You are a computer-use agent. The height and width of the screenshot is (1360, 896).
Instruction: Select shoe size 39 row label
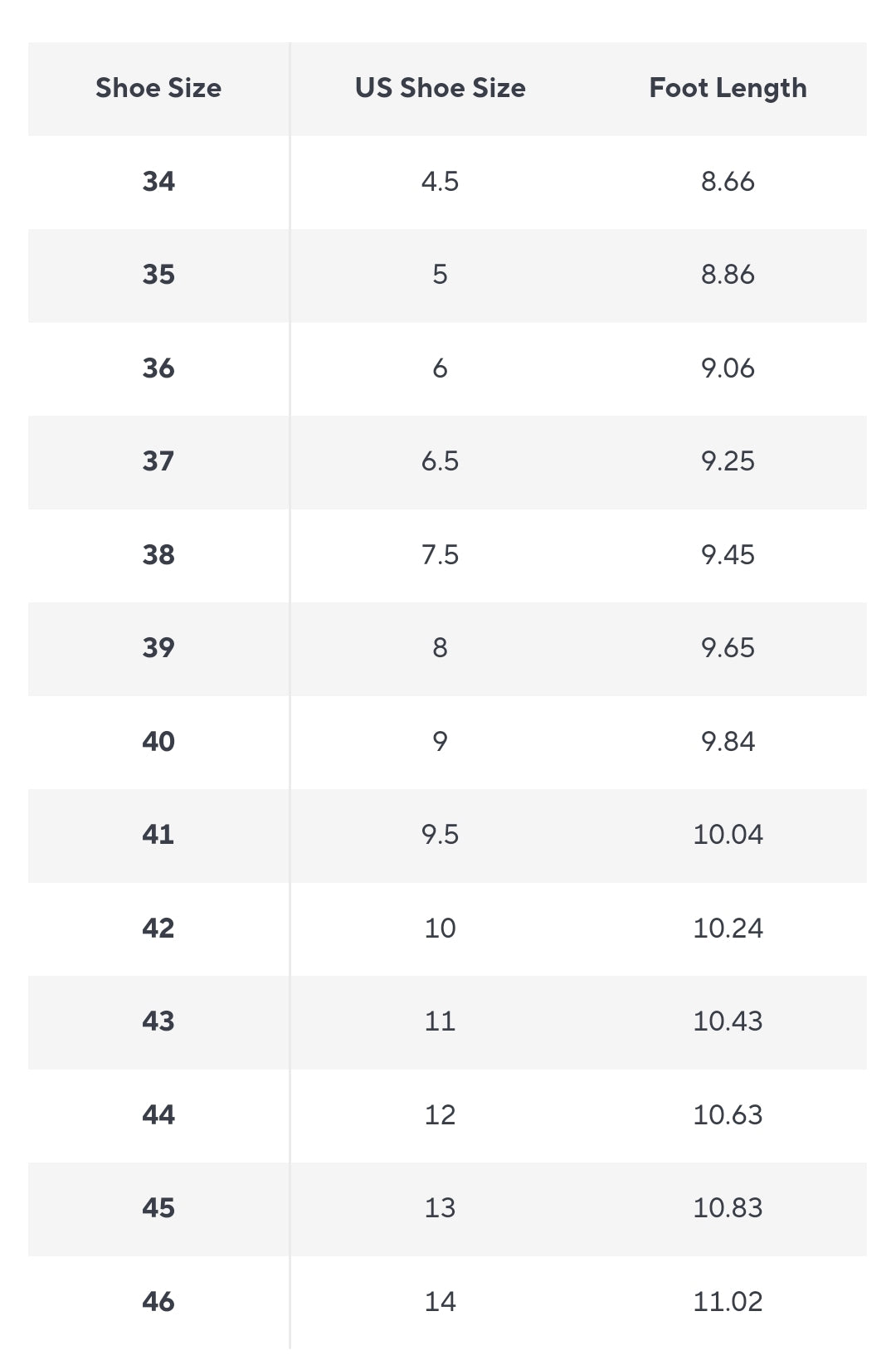[158, 648]
